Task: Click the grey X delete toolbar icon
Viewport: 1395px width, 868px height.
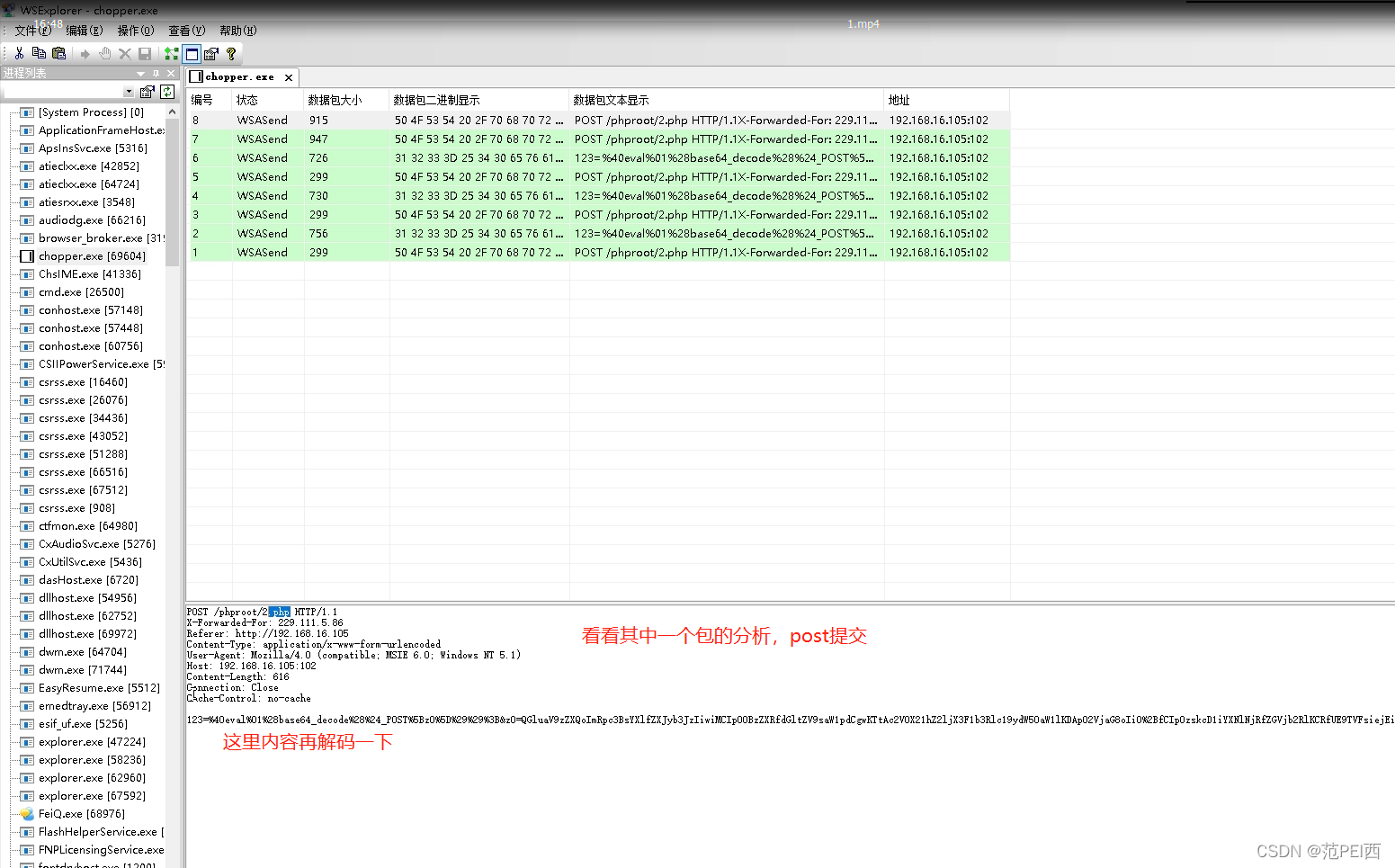Action: pyautogui.click(x=125, y=54)
